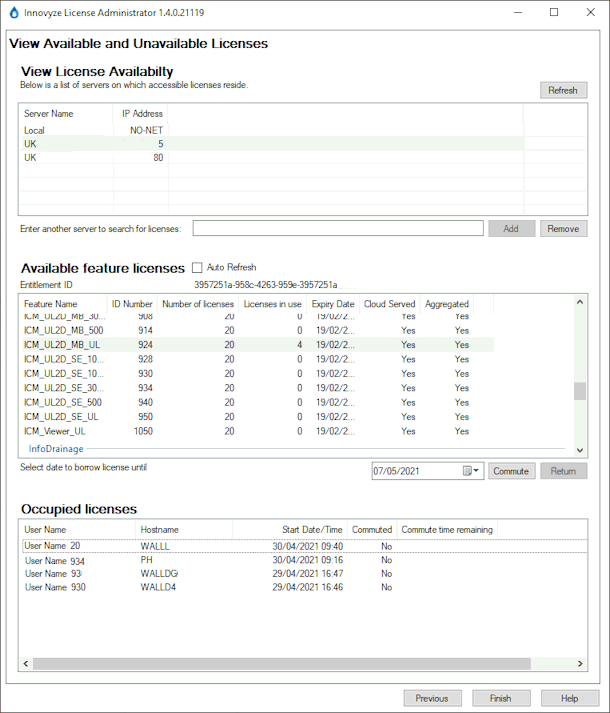The width and height of the screenshot is (610, 713).
Task: Select the feature row with ID 934
Action: (257, 388)
